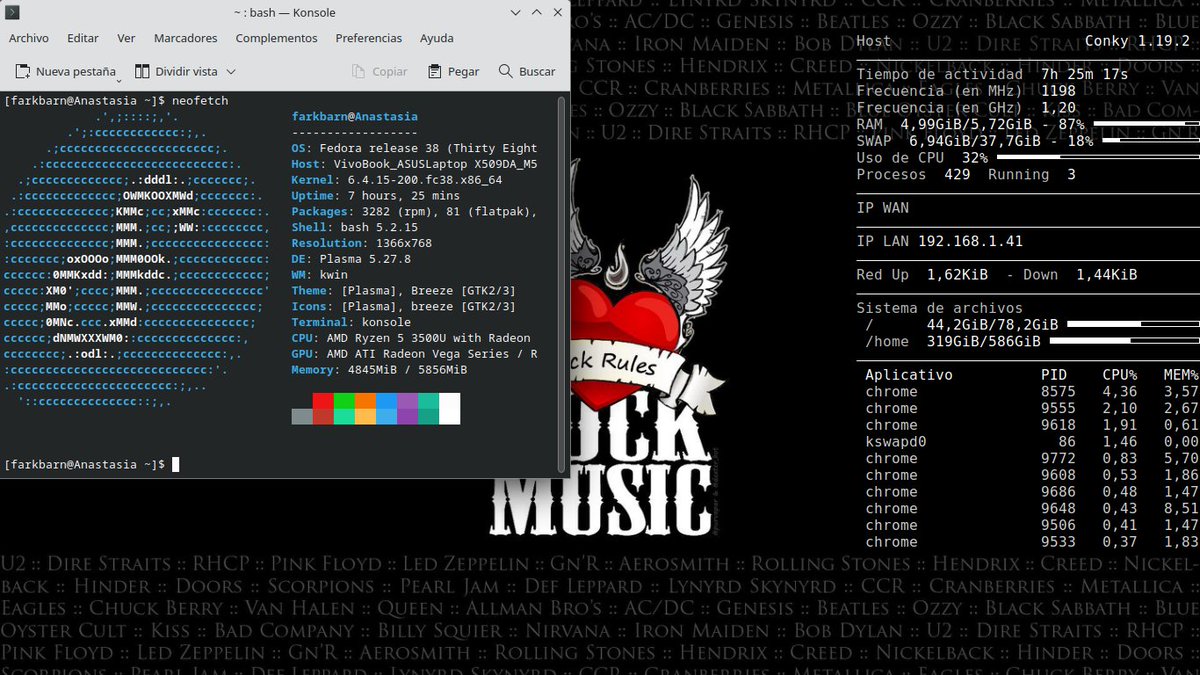
Task: Open the Ver menu
Action: coord(126,38)
